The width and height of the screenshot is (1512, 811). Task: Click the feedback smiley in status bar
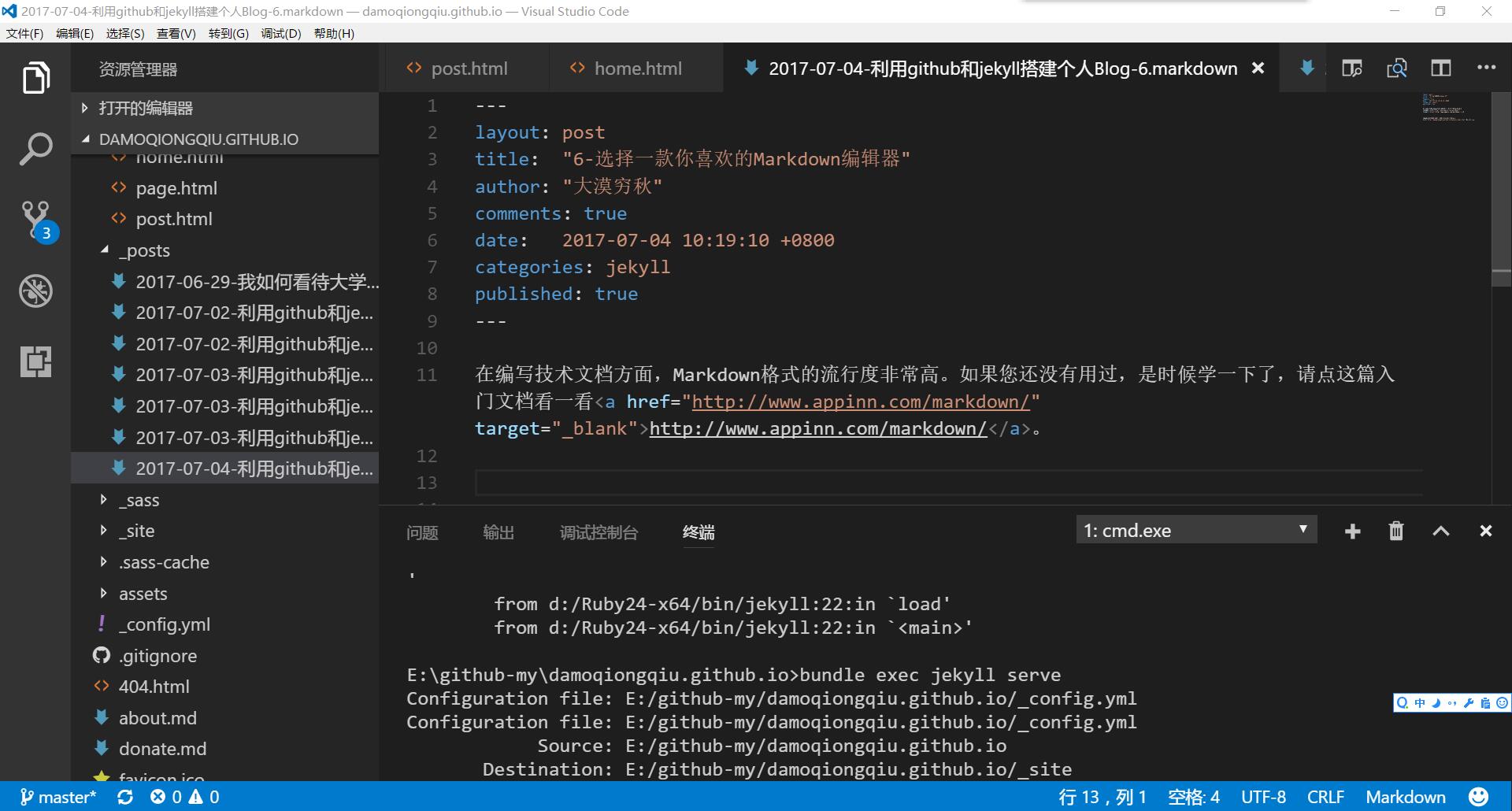[x=1479, y=797]
